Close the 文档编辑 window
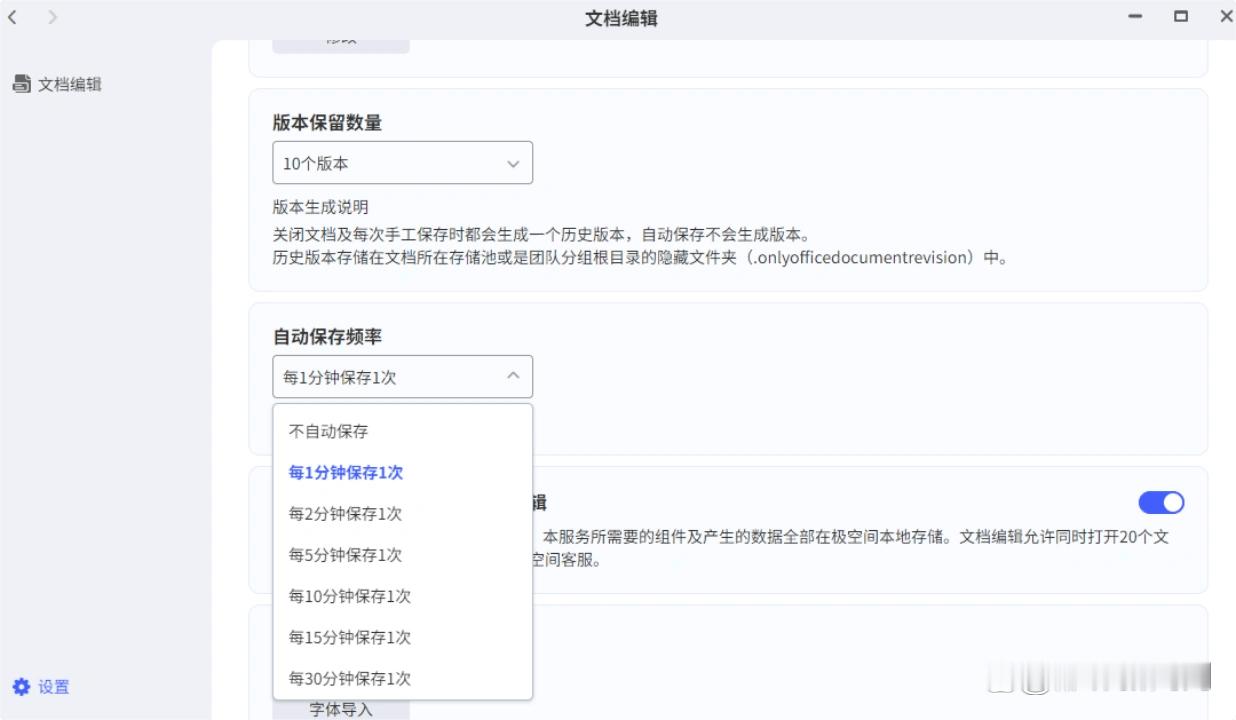This screenshot has width=1236, height=720. [x=1226, y=17]
